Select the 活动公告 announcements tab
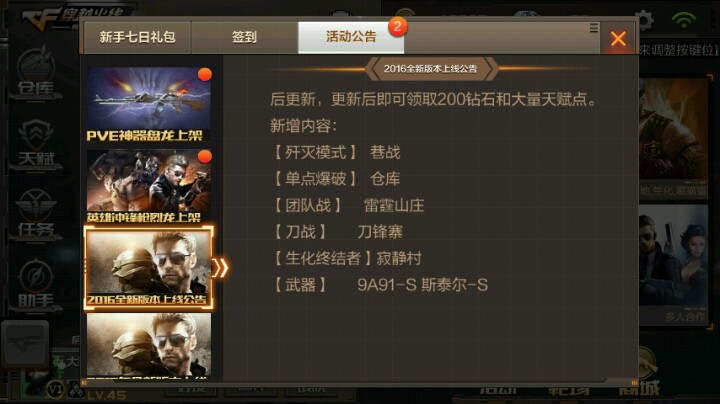The image size is (720, 404). [x=351, y=37]
